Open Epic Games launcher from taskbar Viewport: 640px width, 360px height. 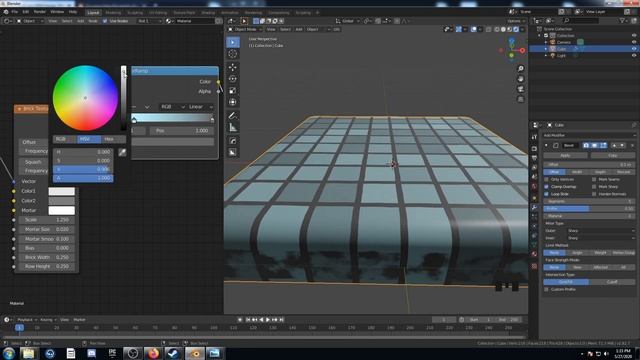(112, 353)
